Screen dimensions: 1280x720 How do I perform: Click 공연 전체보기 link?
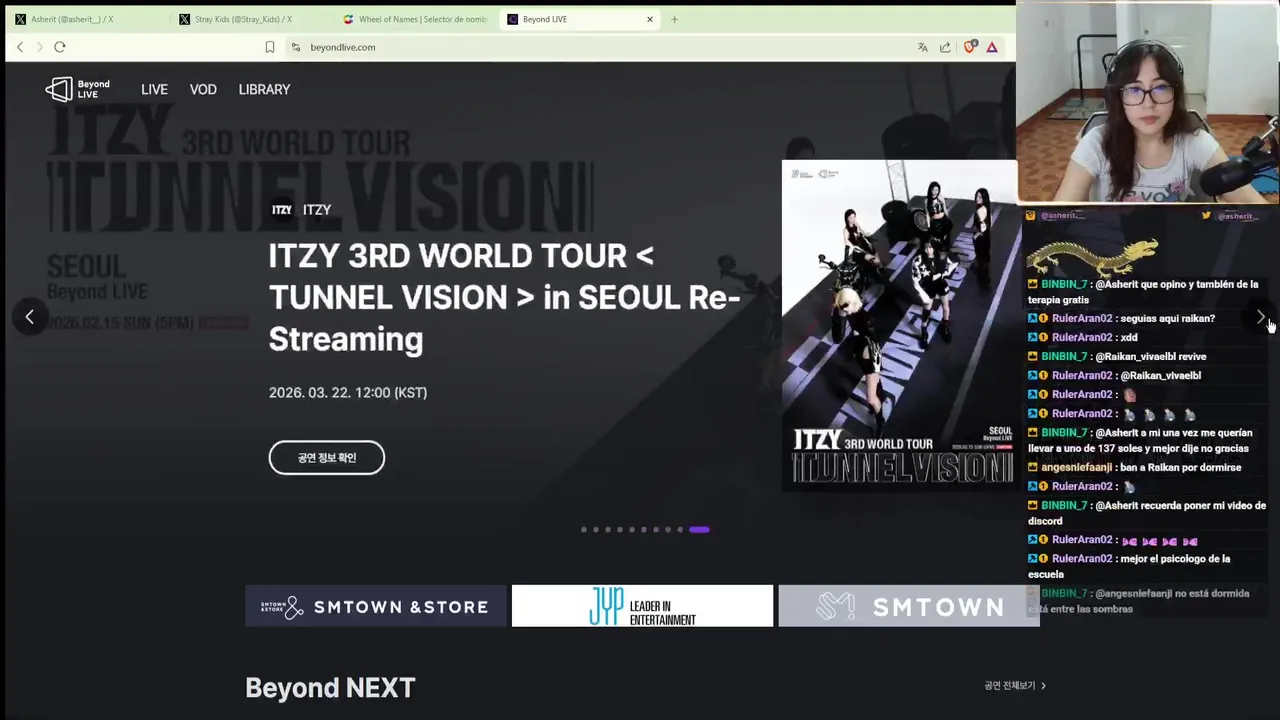1010,685
